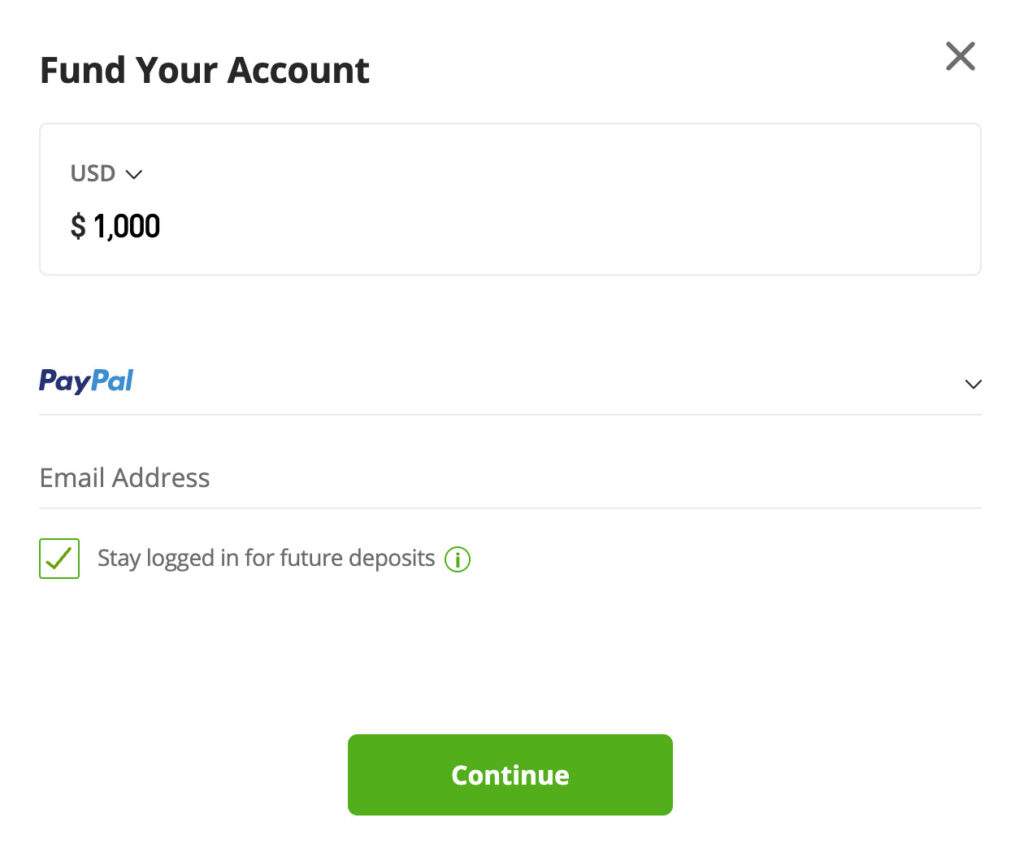Click the 'Stay logged in for future deposits' label
1024x857 pixels.
(265, 558)
